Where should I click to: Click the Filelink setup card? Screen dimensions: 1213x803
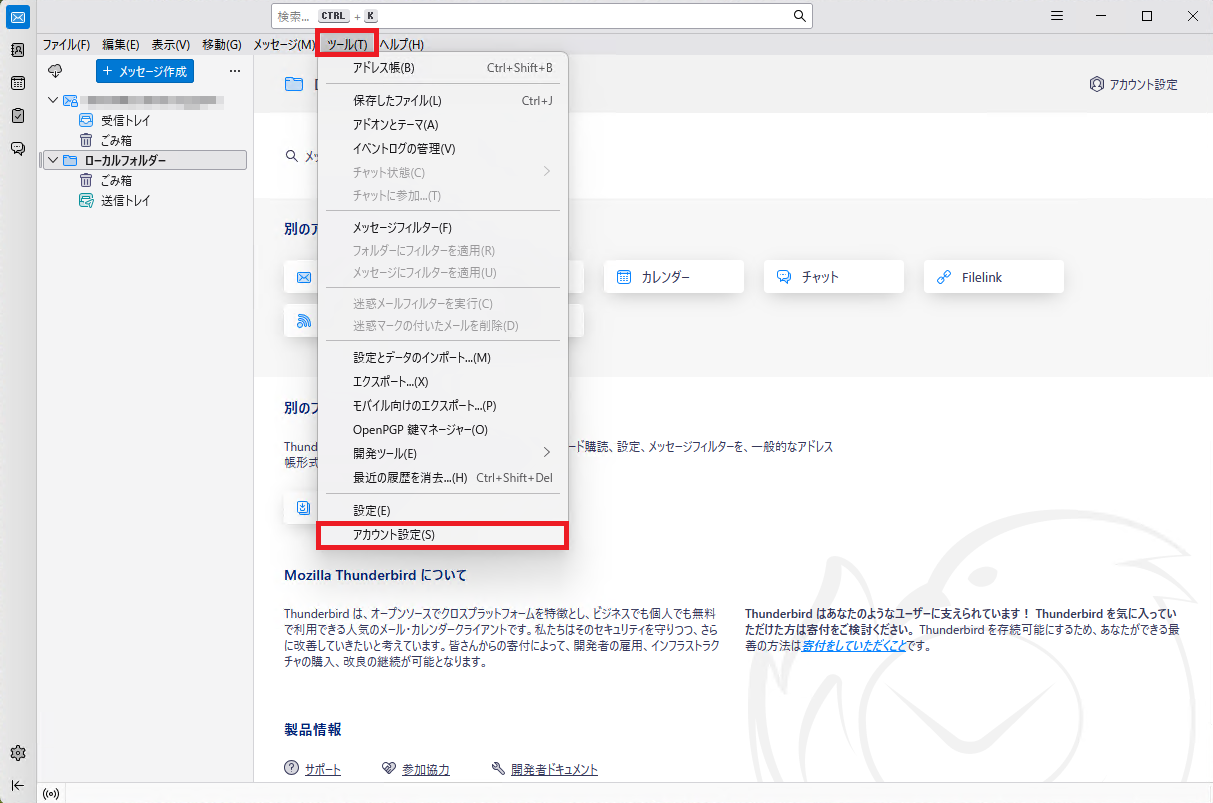click(x=994, y=277)
